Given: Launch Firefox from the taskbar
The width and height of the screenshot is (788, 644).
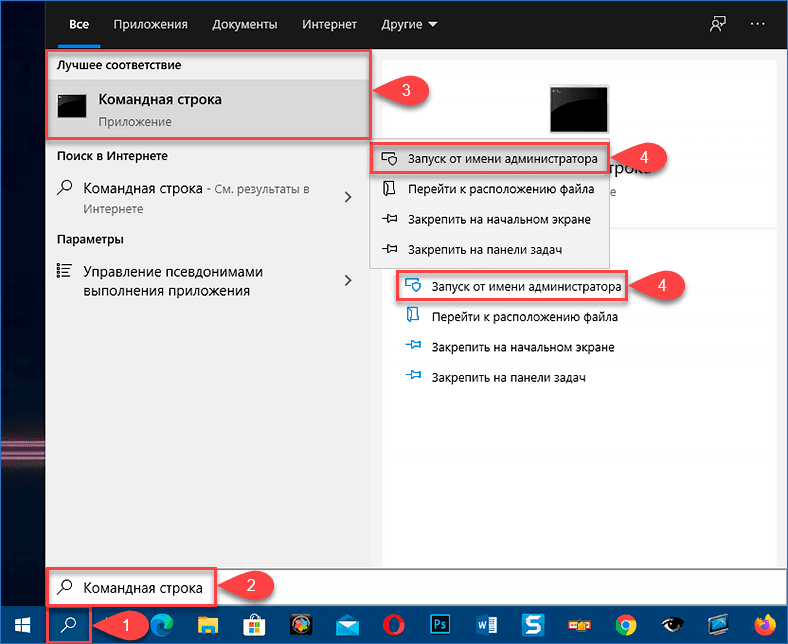Looking at the screenshot, I should tap(765, 625).
